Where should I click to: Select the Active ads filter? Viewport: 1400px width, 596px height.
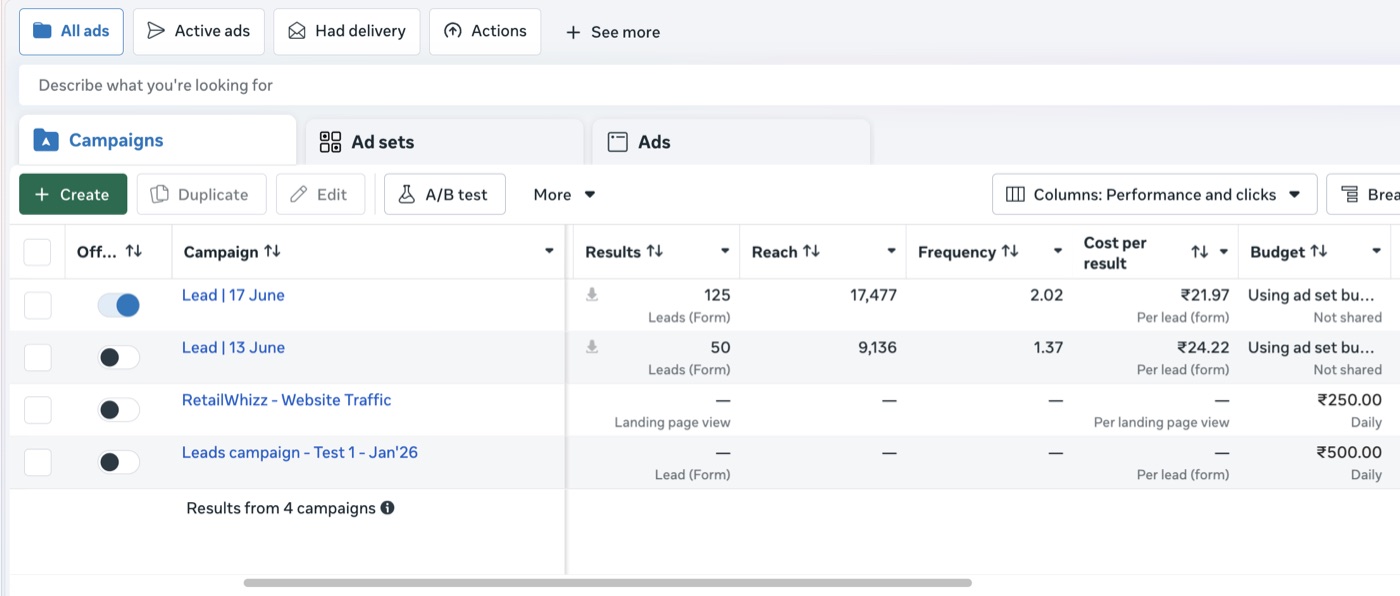coord(199,31)
